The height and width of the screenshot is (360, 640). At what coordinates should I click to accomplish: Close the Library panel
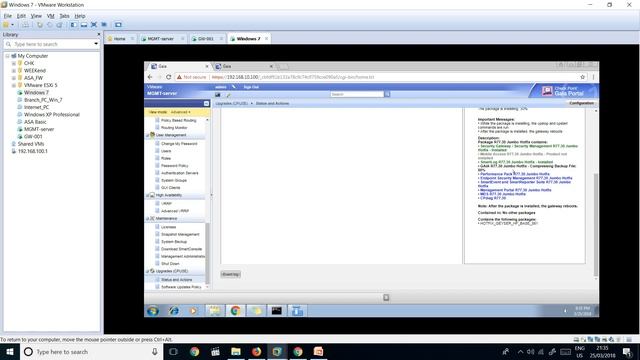tap(98, 35)
